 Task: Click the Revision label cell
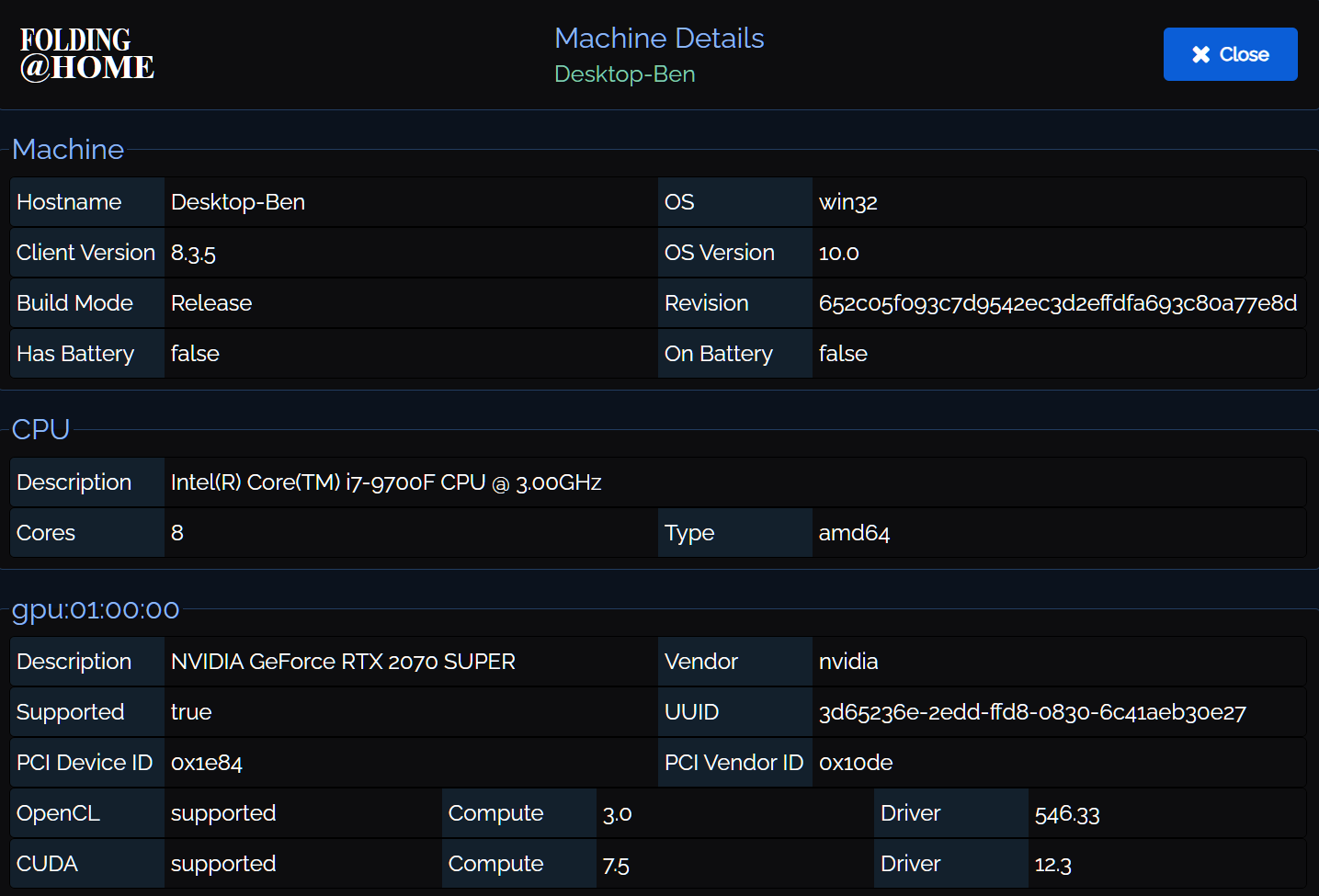click(735, 303)
